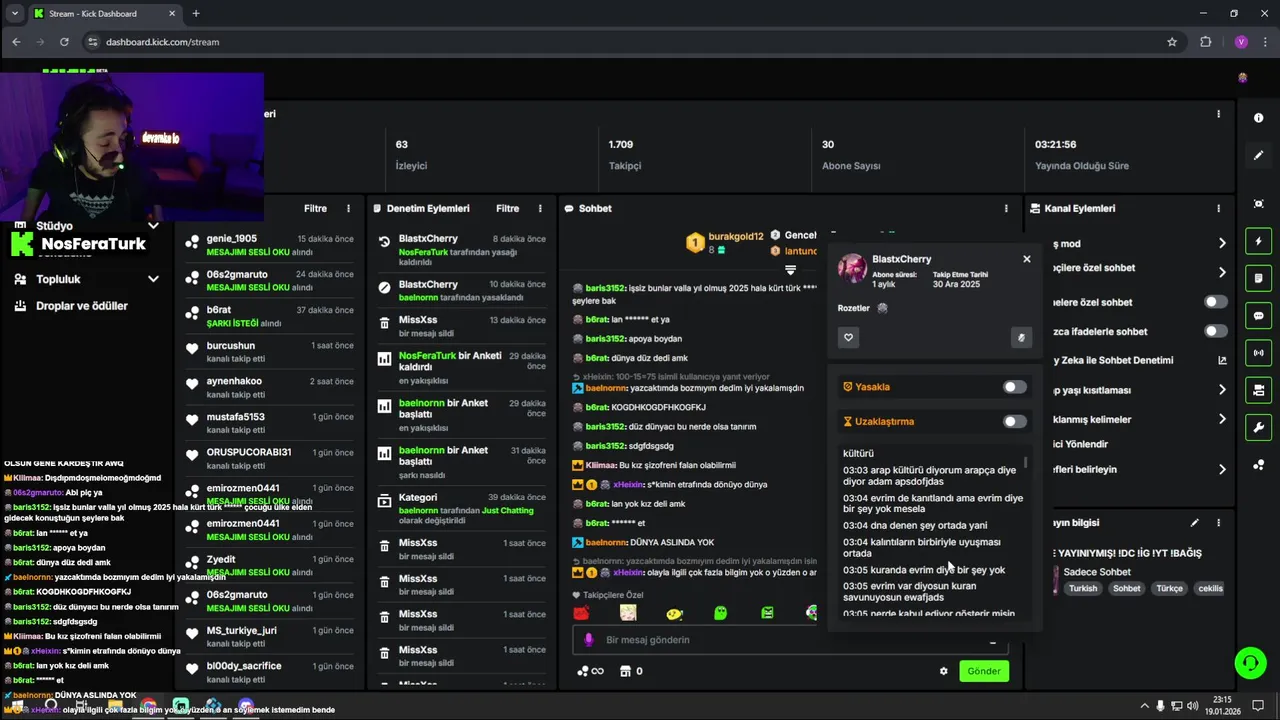The height and width of the screenshot is (720, 1280).
Task: Click the broadcast signal icon in sidebar
Action: pyautogui.click(x=1258, y=352)
